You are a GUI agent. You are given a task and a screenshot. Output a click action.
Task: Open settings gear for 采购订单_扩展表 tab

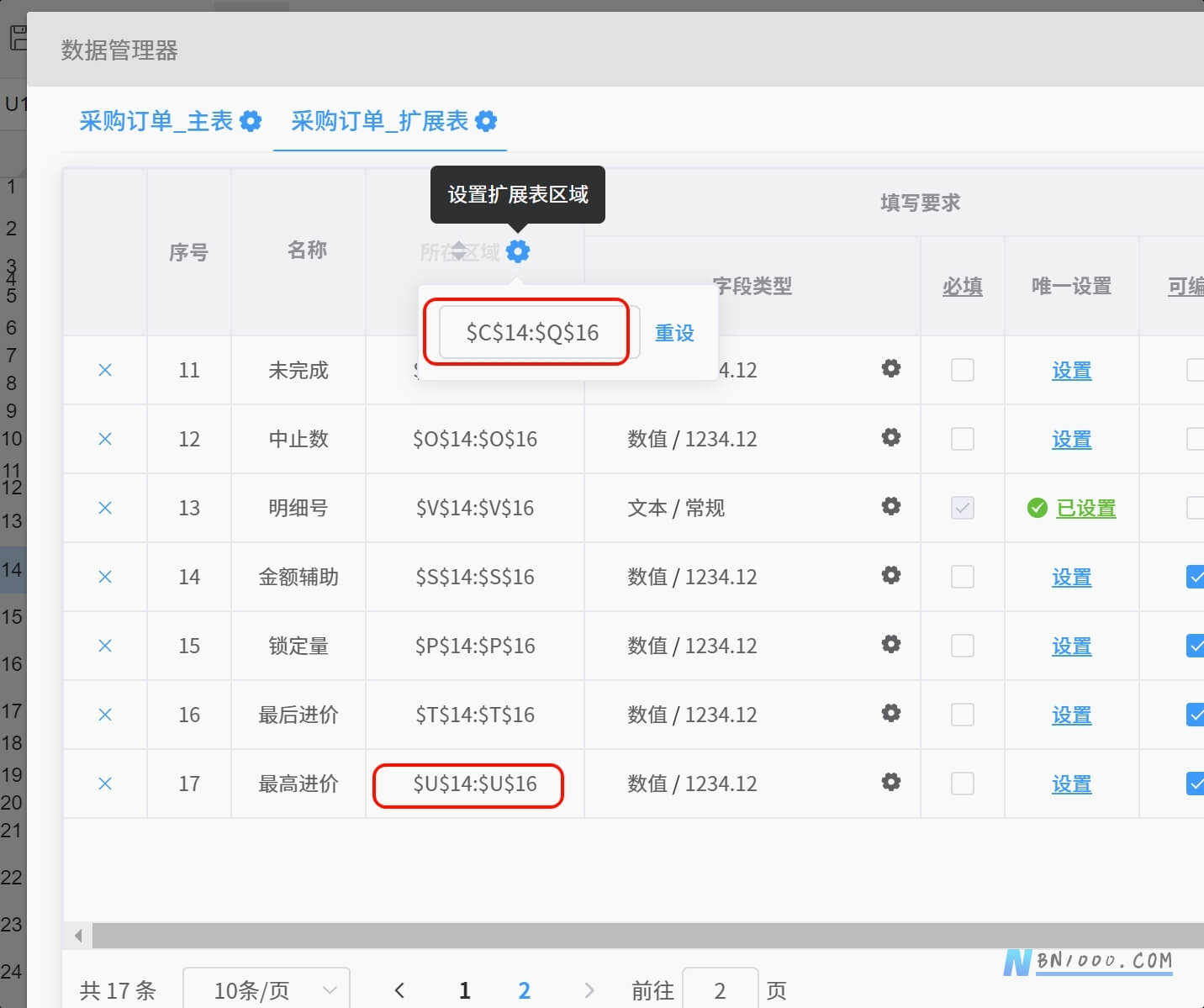tap(486, 121)
